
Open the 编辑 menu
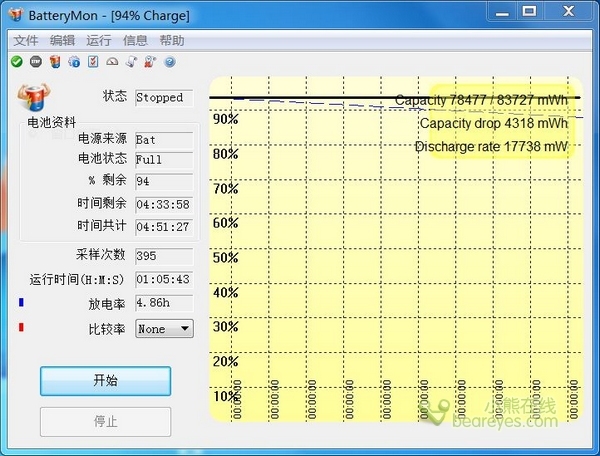tap(62, 40)
